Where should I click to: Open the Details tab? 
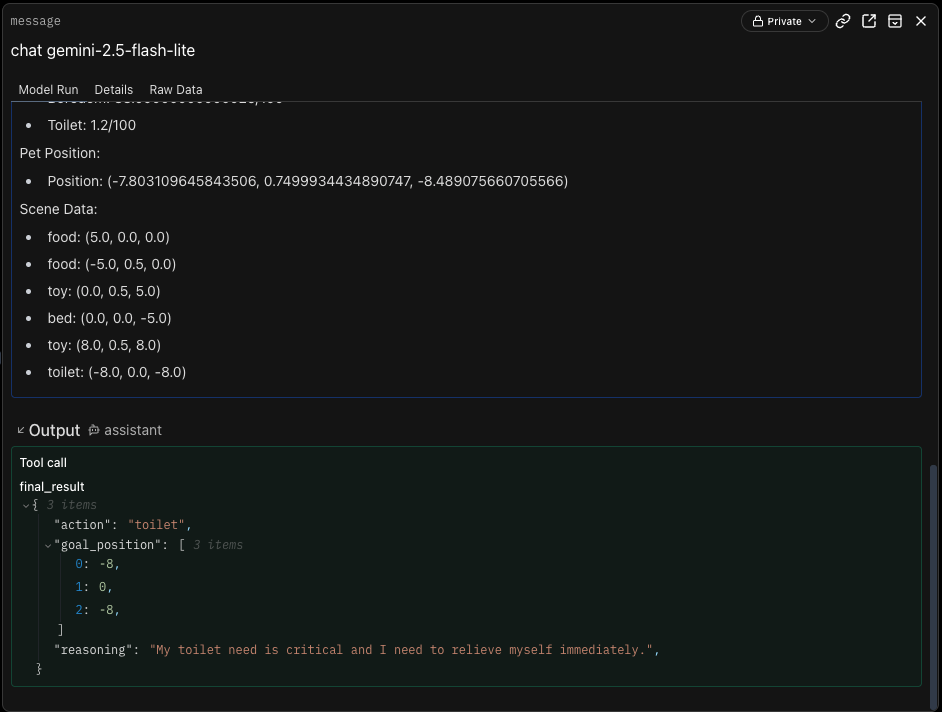(x=113, y=89)
